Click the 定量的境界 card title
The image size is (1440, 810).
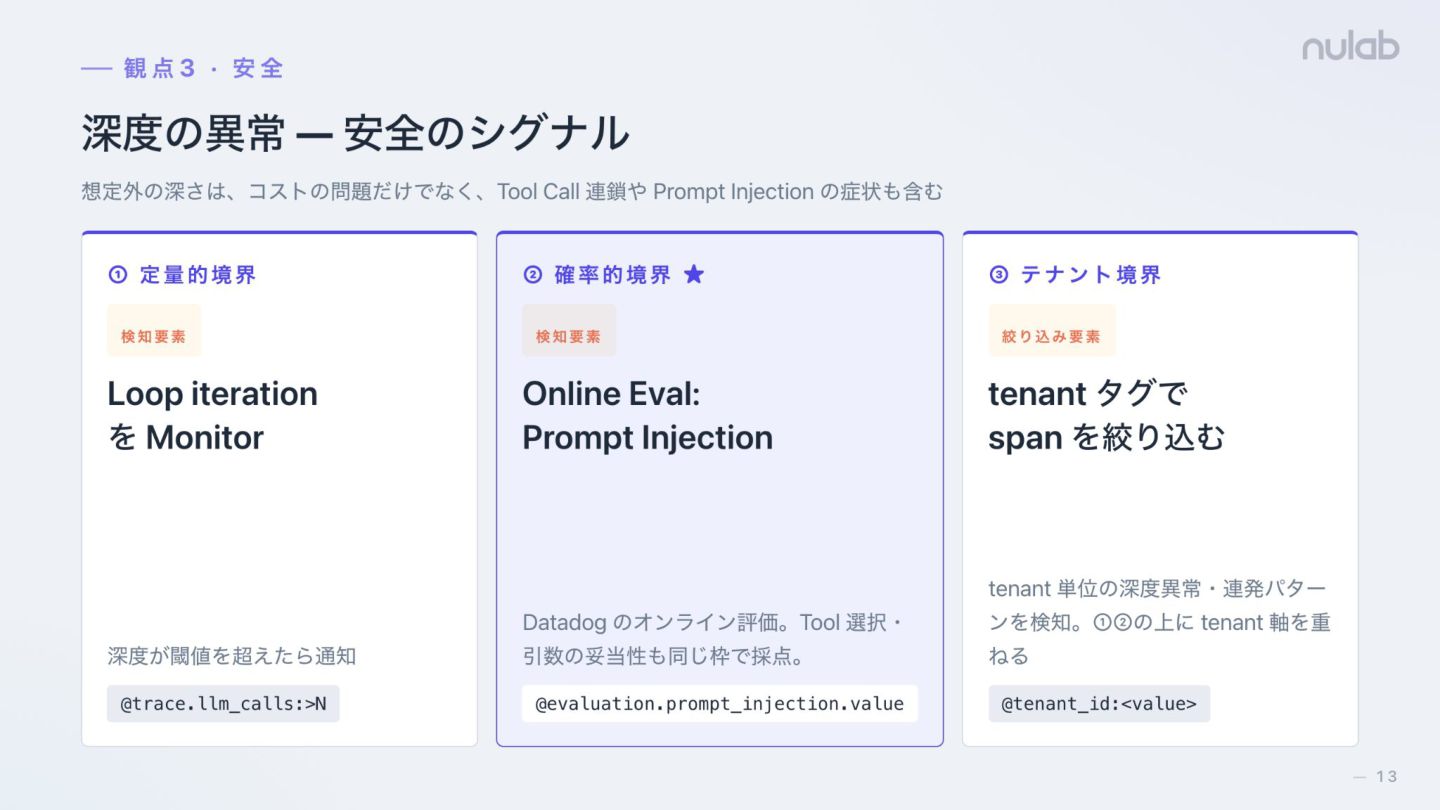(x=198, y=274)
